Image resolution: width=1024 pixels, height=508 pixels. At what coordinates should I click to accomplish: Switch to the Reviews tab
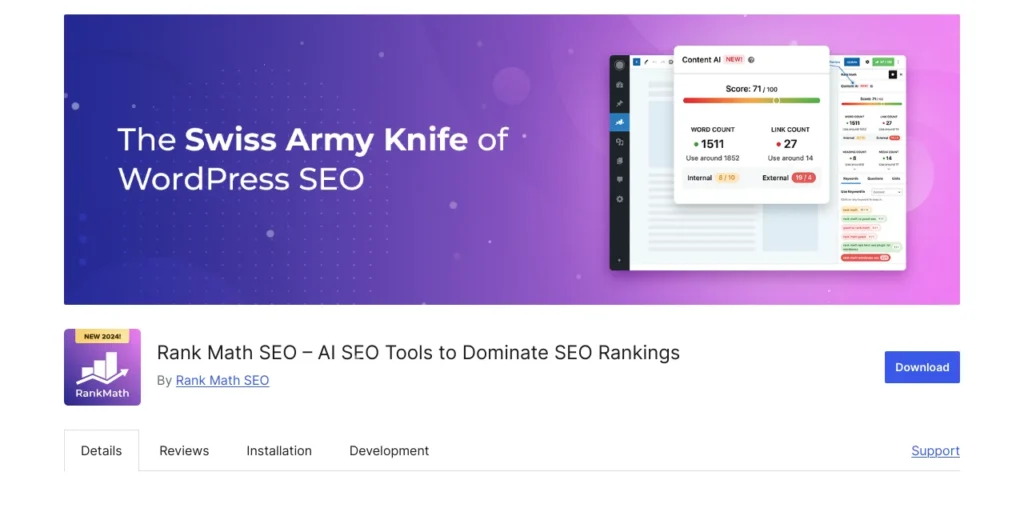tap(184, 451)
